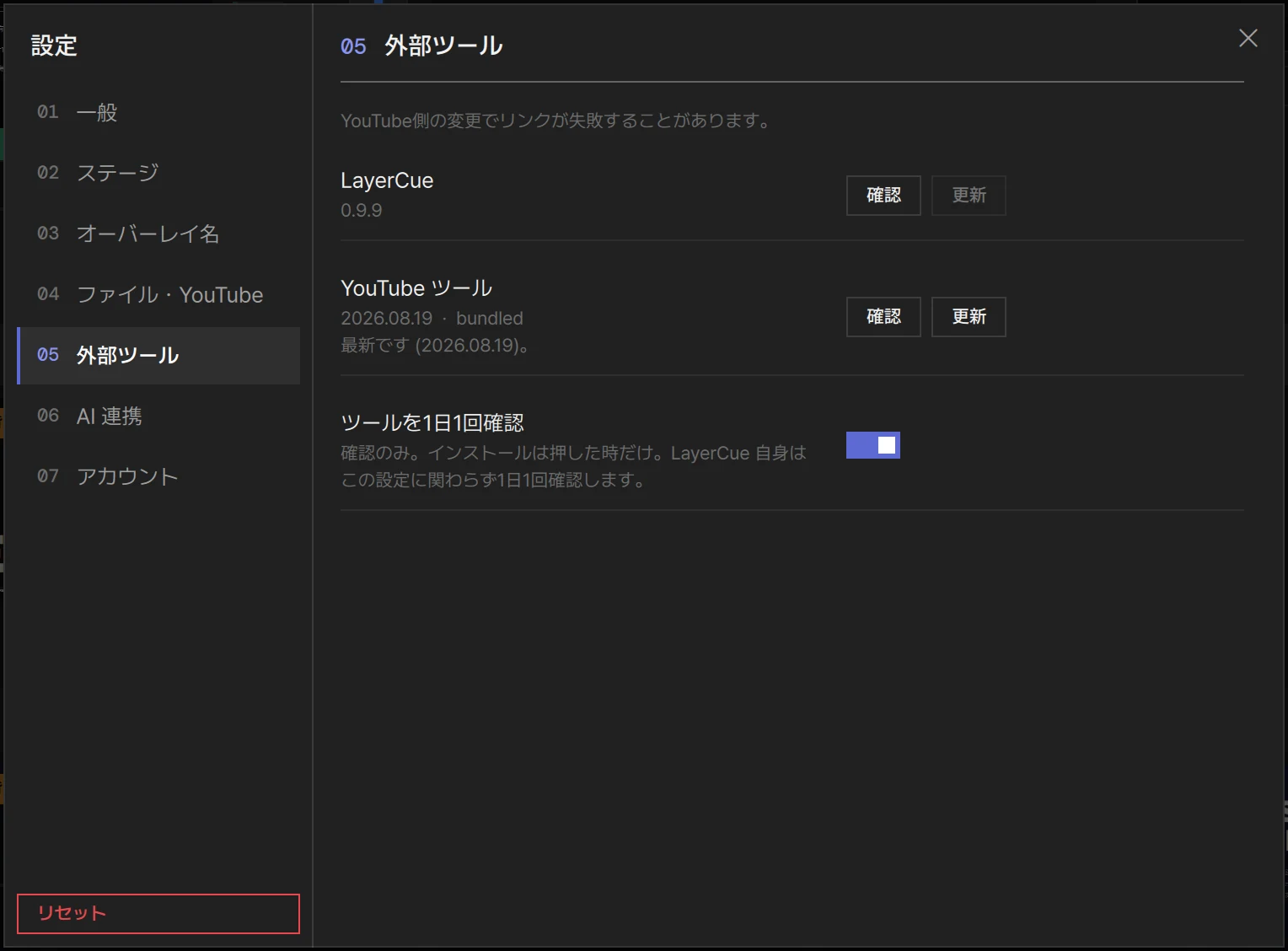Click the 05 外部ツール page heading
Viewport: 1288px width, 951px height.
(x=421, y=46)
